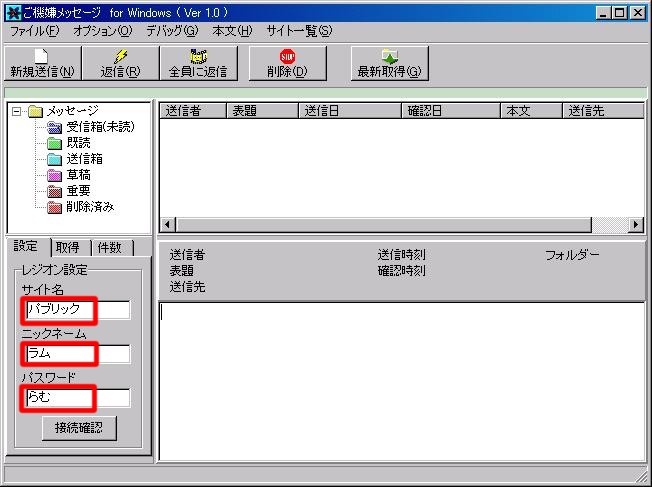Select the cyan 送信箱 folder icon
This screenshot has height=487, width=652.
tap(54, 159)
